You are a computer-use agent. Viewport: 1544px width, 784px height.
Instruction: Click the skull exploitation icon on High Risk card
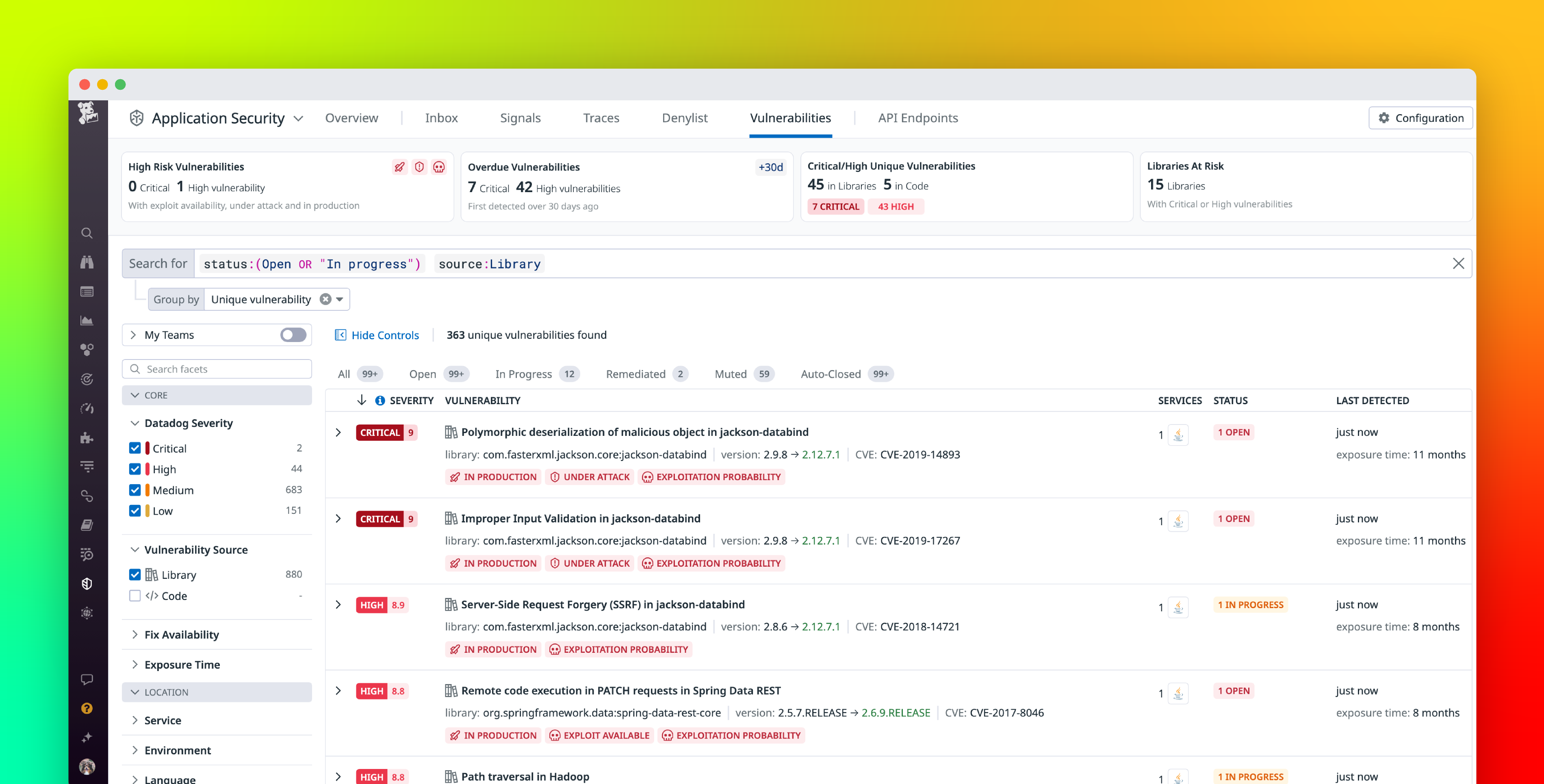(x=439, y=167)
